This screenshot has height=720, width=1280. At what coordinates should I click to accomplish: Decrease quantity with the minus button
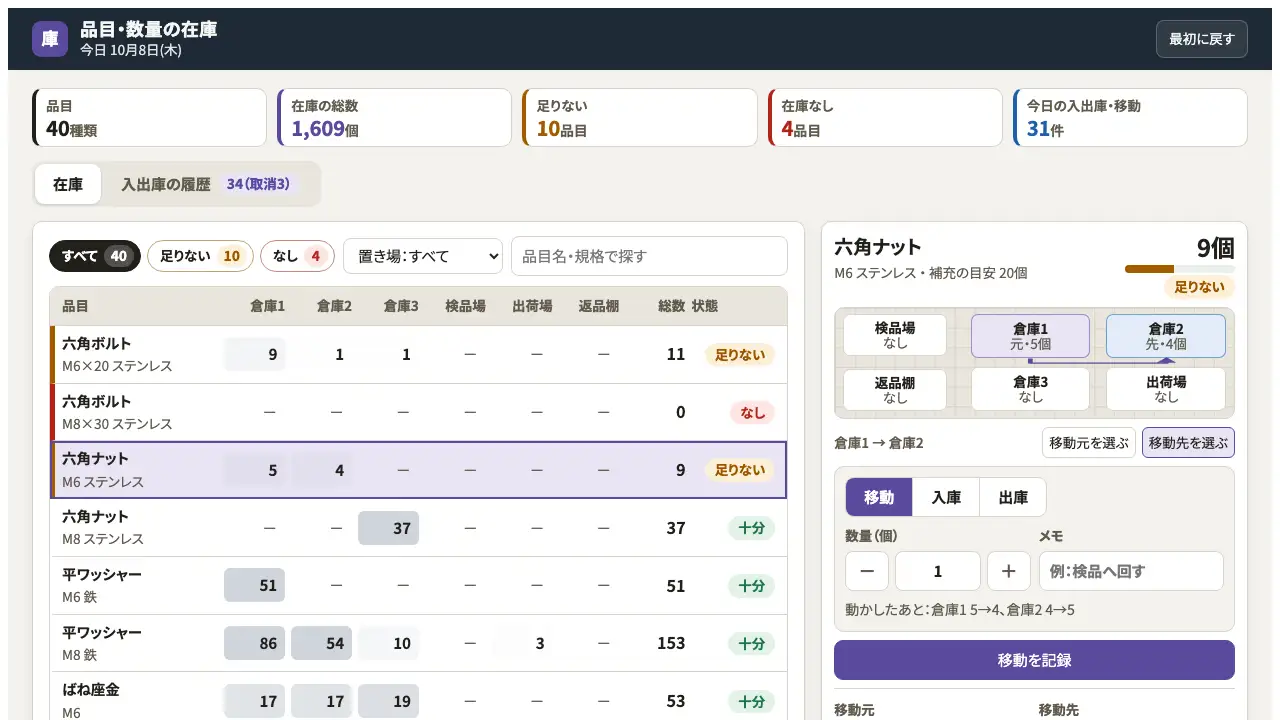point(867,571)
